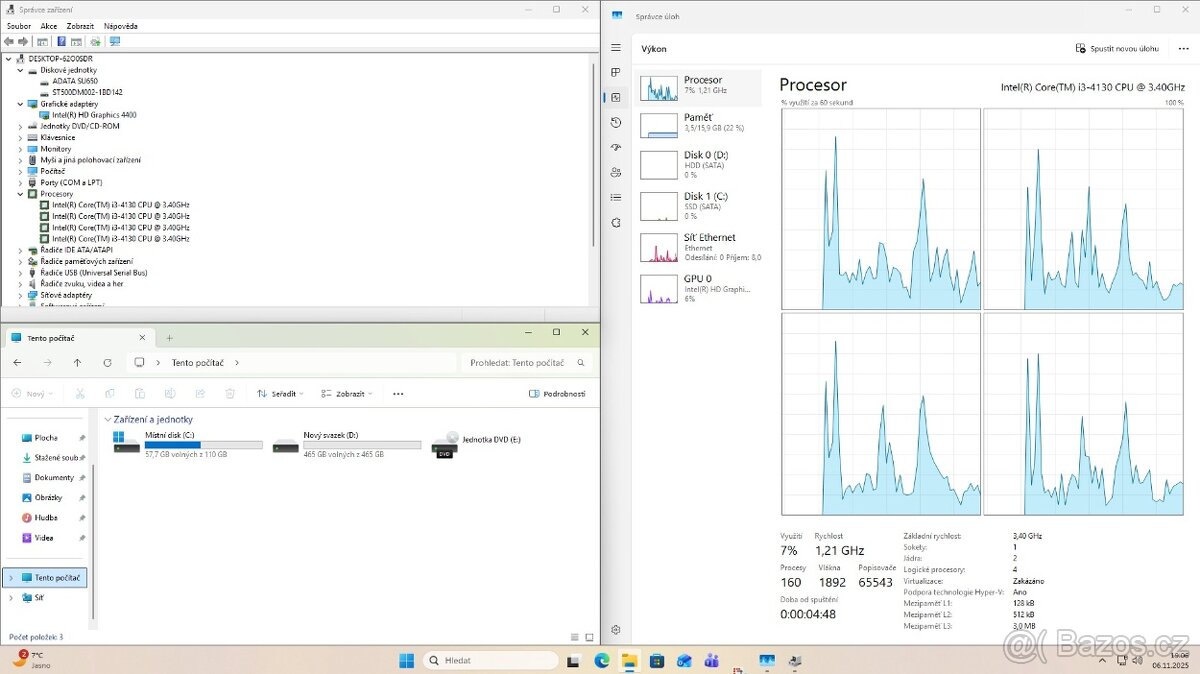Click the Hledat search box in taskbar
Image resolution: width=1200 pixels, height=674 pixels.
point(490,660)
